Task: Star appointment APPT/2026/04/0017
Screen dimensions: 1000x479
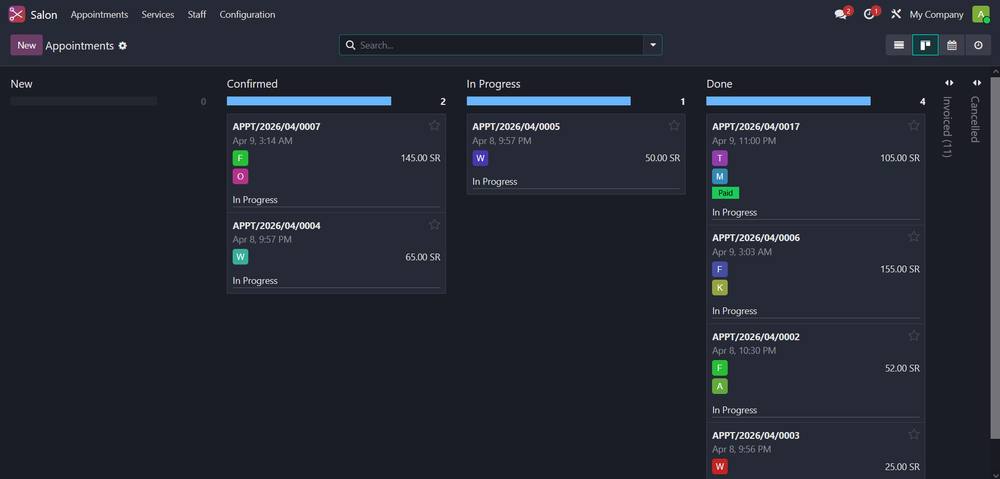Action: [x=914, y=125]
